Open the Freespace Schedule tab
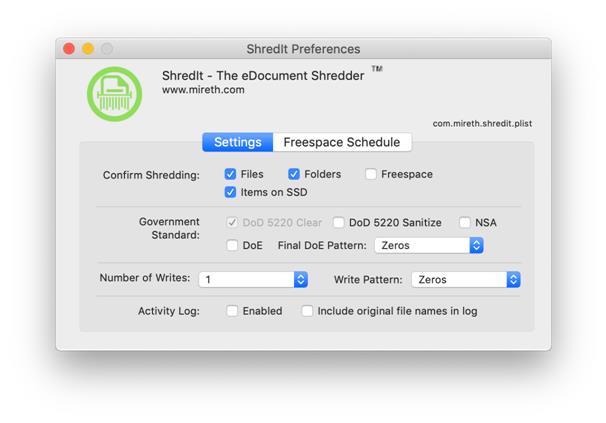This screenshot has height=423, width=606. 342,142
